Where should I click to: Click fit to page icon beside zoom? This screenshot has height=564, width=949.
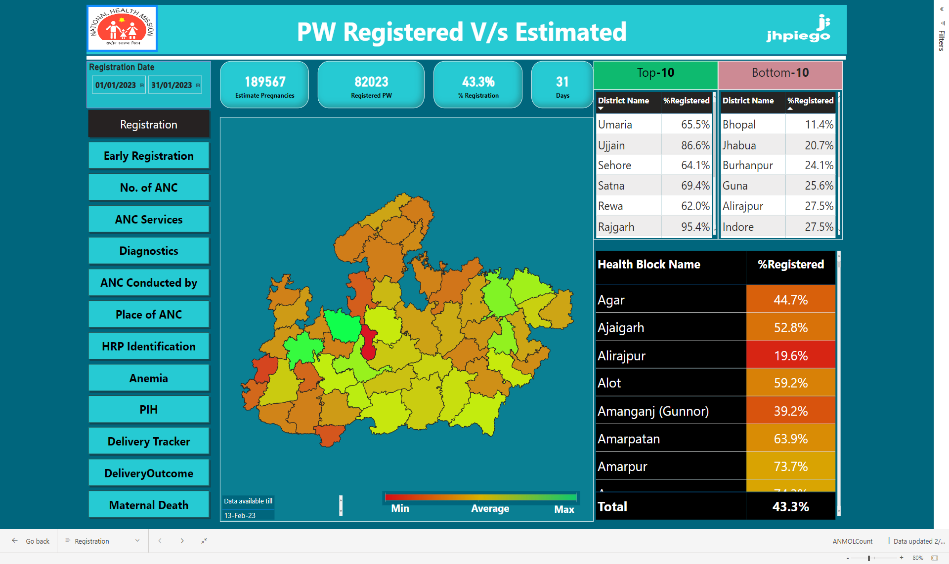934,557
